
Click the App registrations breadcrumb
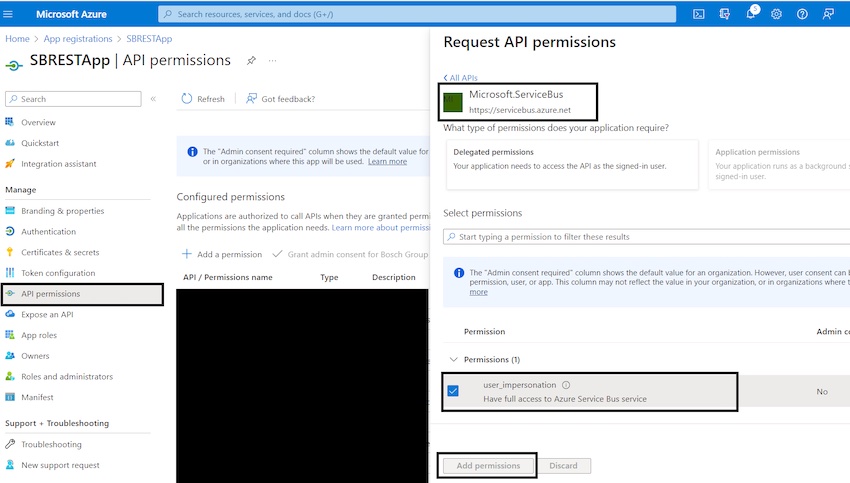[x=78, y=38]
